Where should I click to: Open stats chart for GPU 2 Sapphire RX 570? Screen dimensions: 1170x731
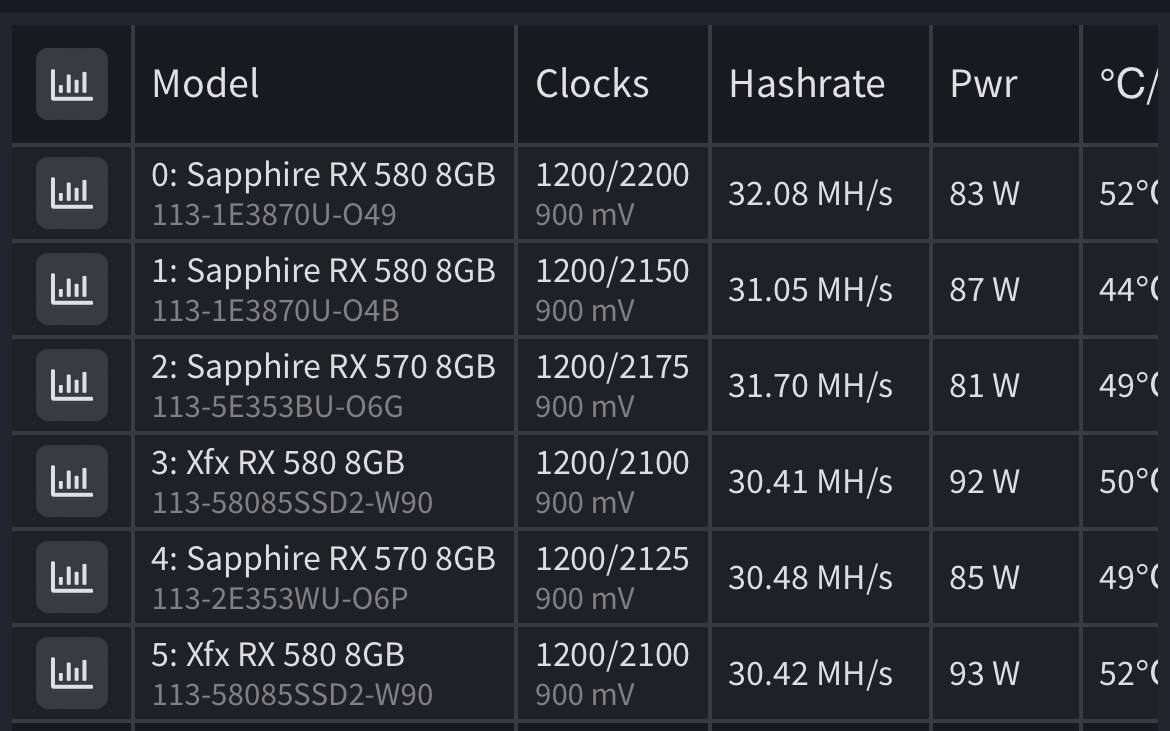pos(72,385)
